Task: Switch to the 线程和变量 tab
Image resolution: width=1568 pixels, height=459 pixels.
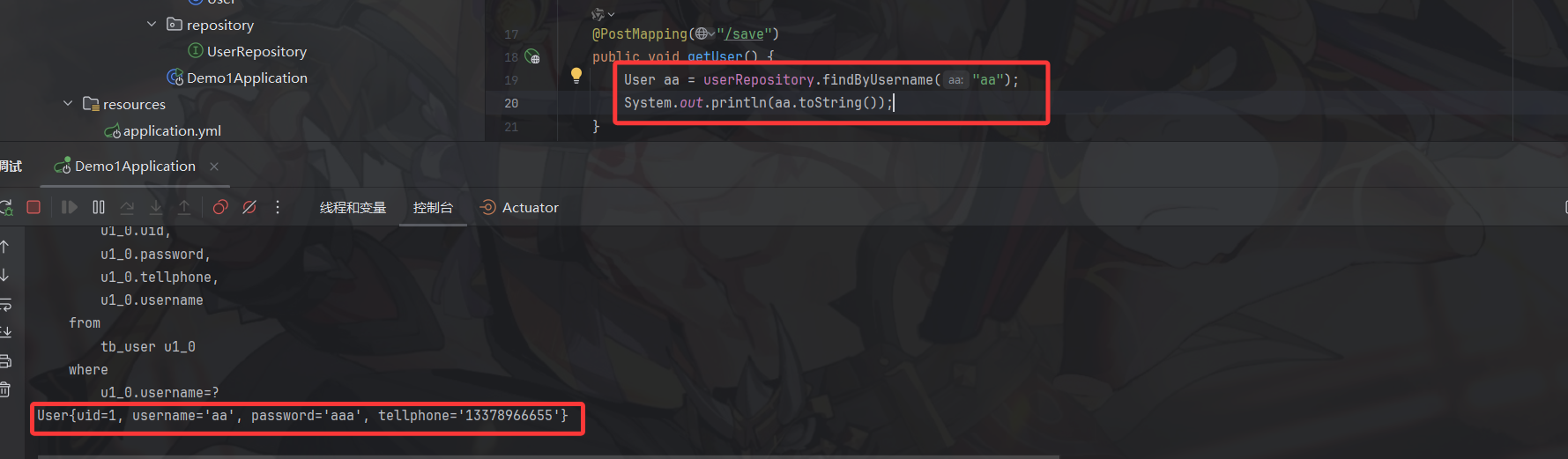Action: 353,207
